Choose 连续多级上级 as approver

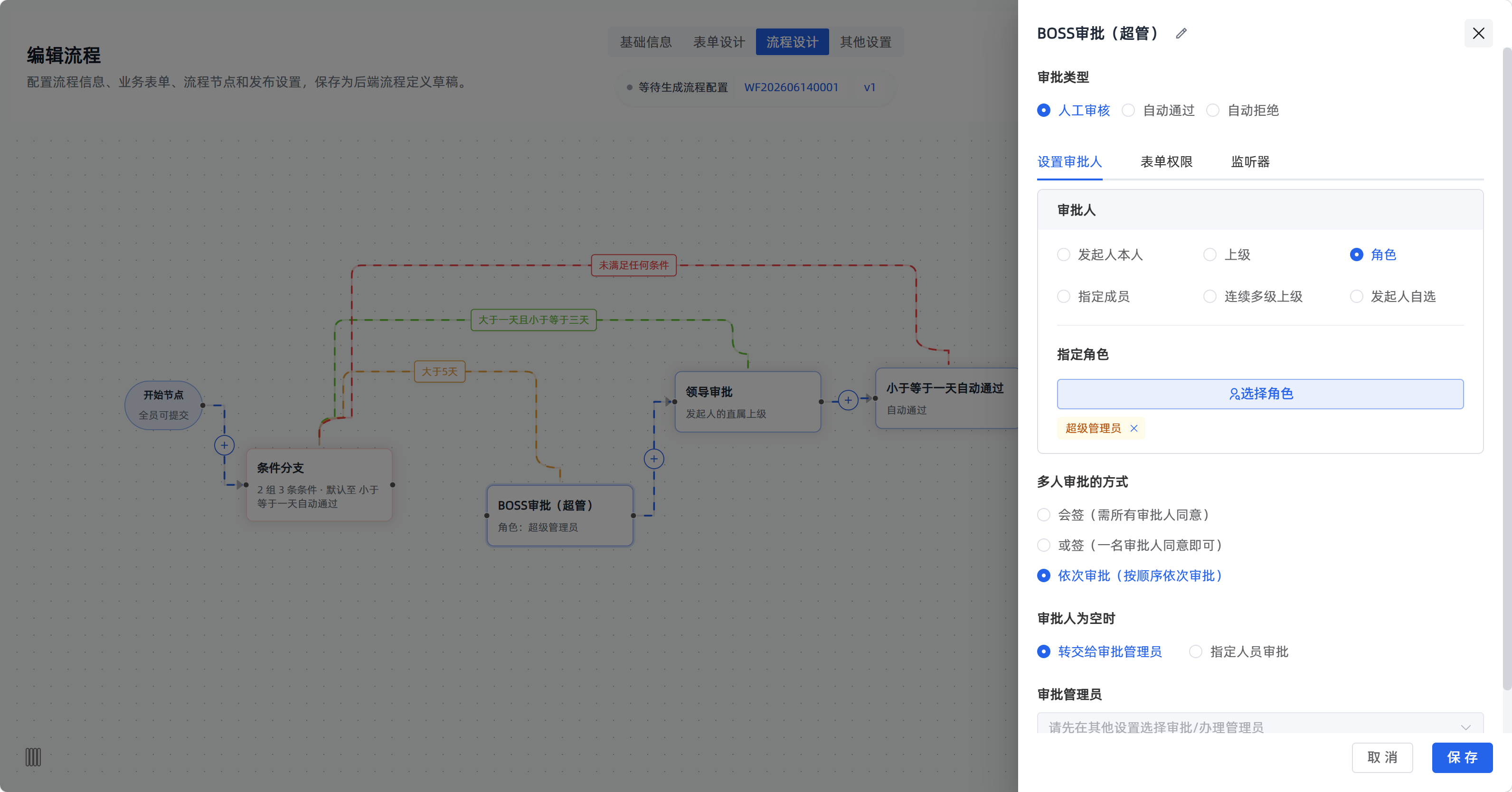pyautogui.click(x=1253, y=296)
